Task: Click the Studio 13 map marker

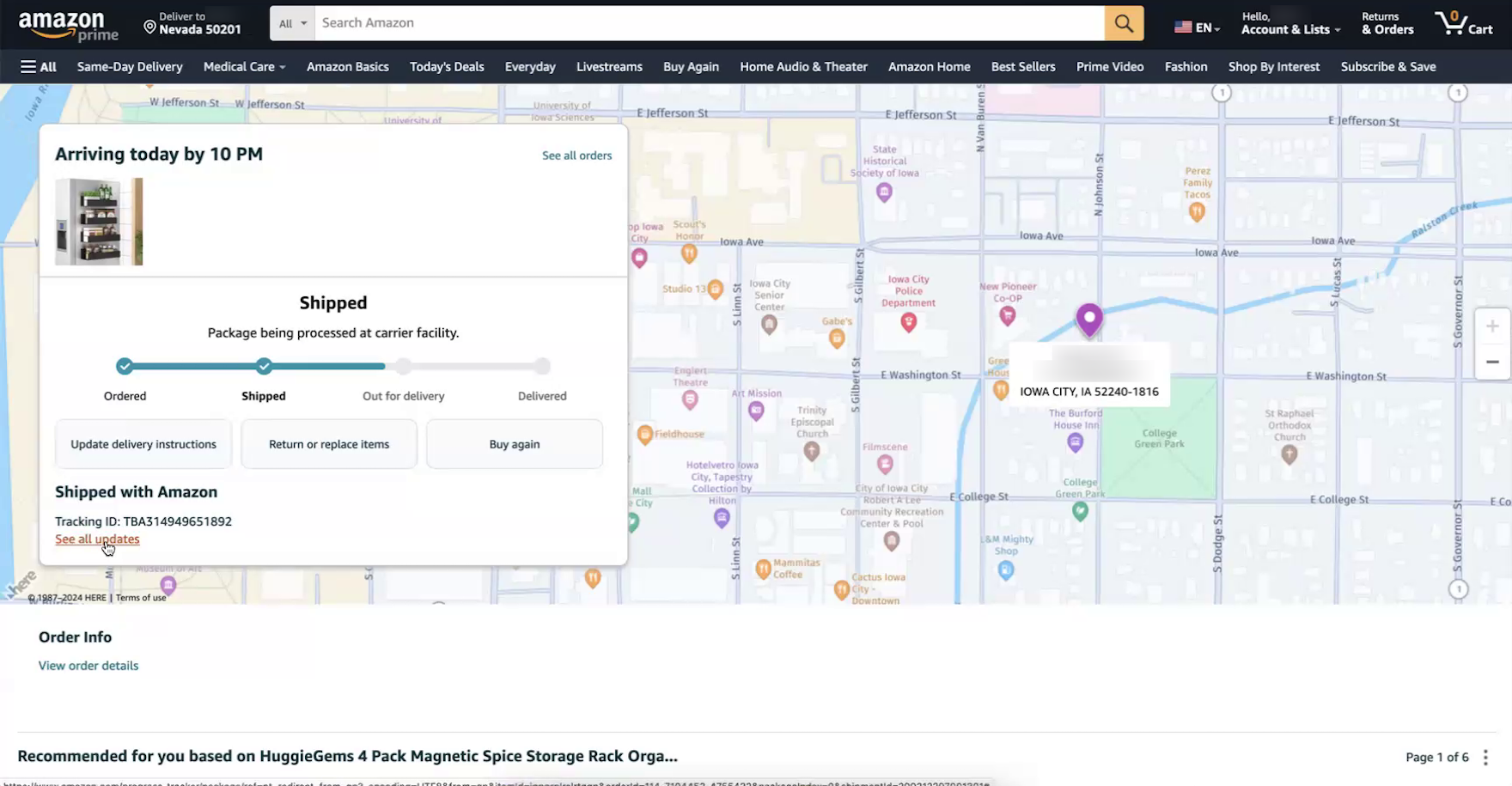Action: coord(716,289)
